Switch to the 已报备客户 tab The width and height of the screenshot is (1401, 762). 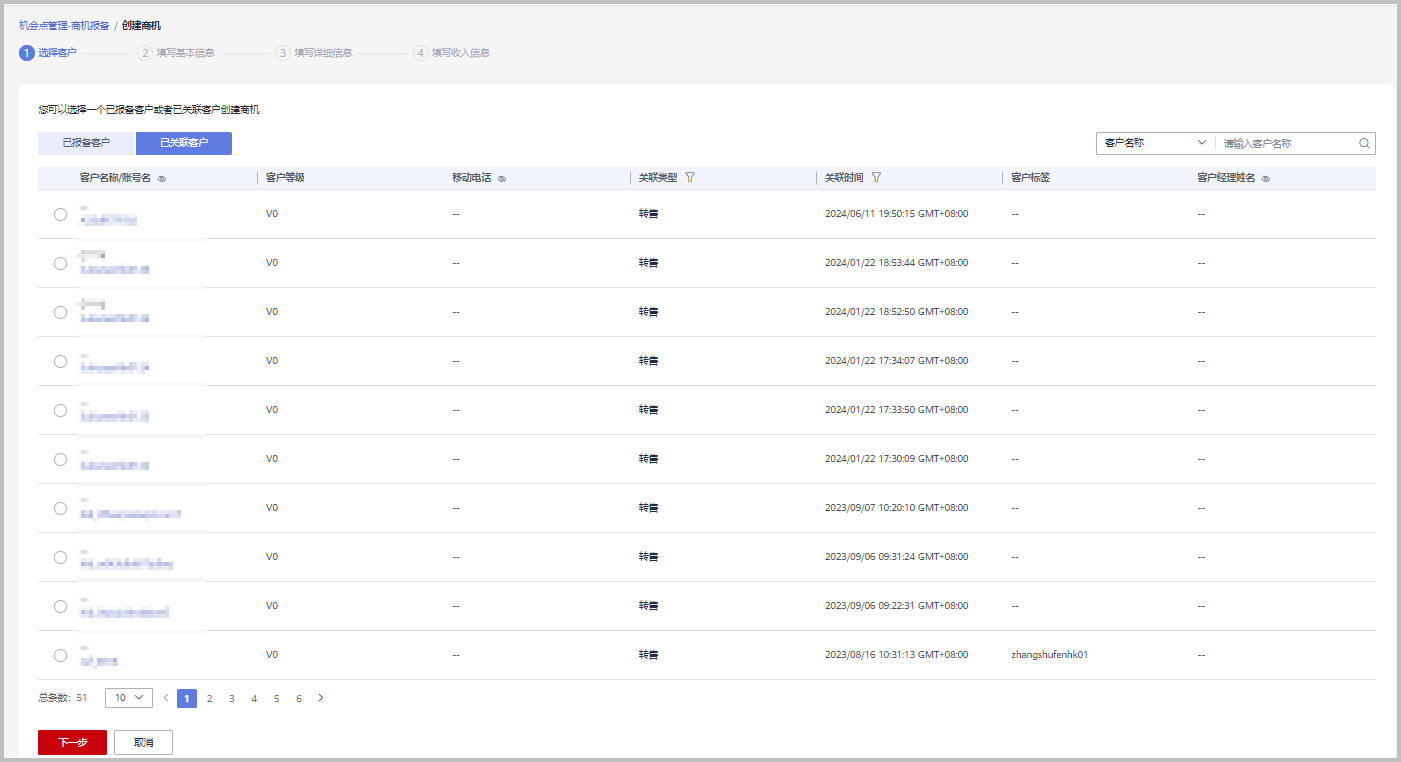[x=86, y=143]
